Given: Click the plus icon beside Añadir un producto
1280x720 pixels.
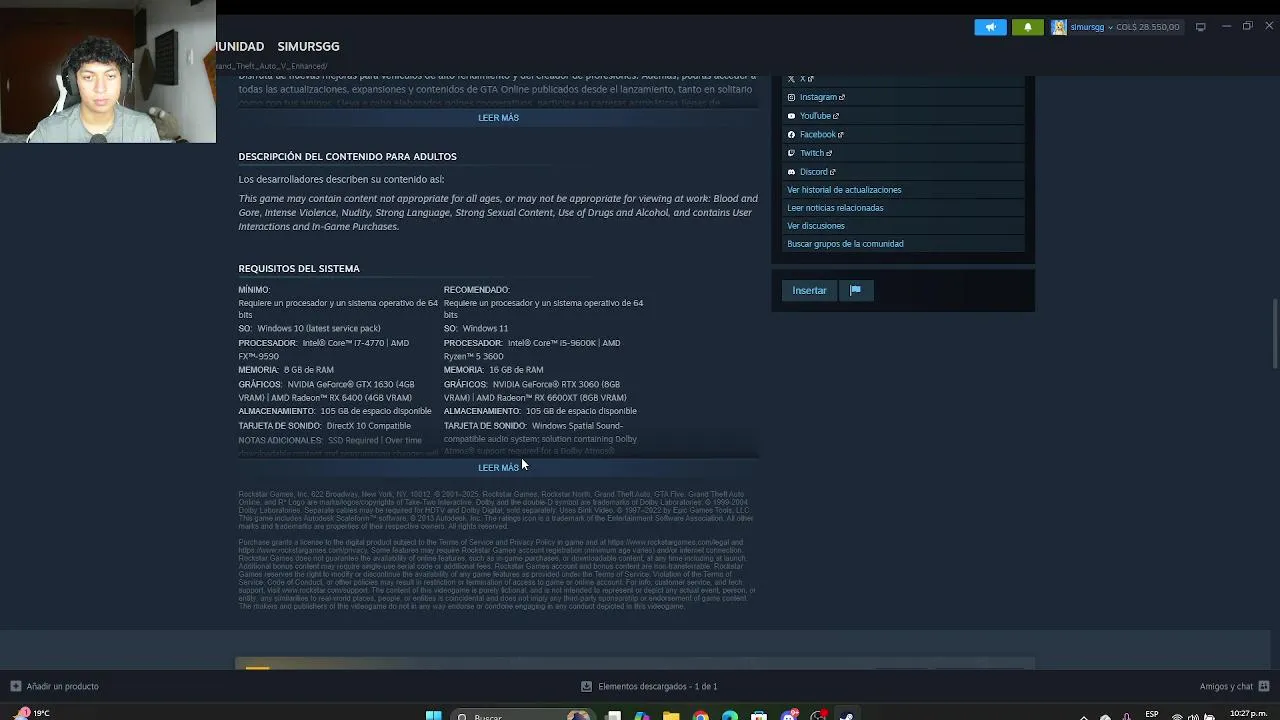Looking at the screenshot, I should [x=15, y=686].
